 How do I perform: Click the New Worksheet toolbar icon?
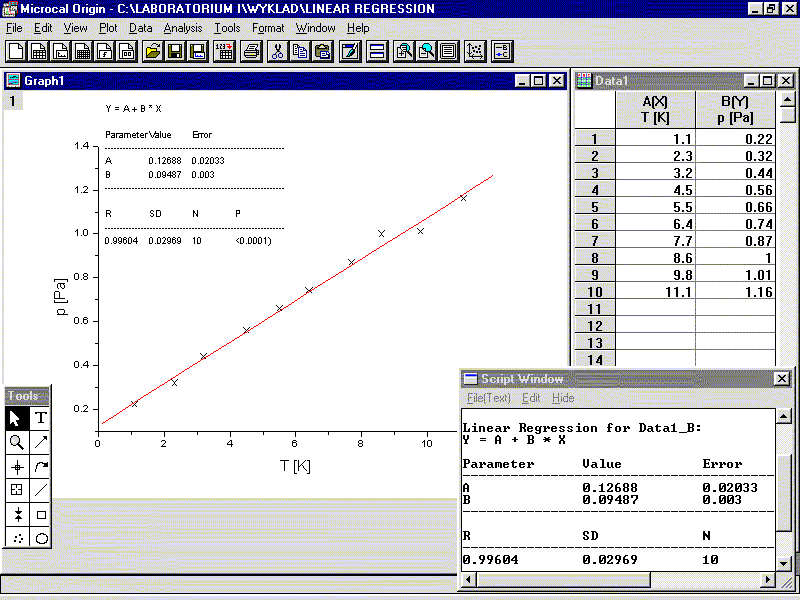pos(38,52)
